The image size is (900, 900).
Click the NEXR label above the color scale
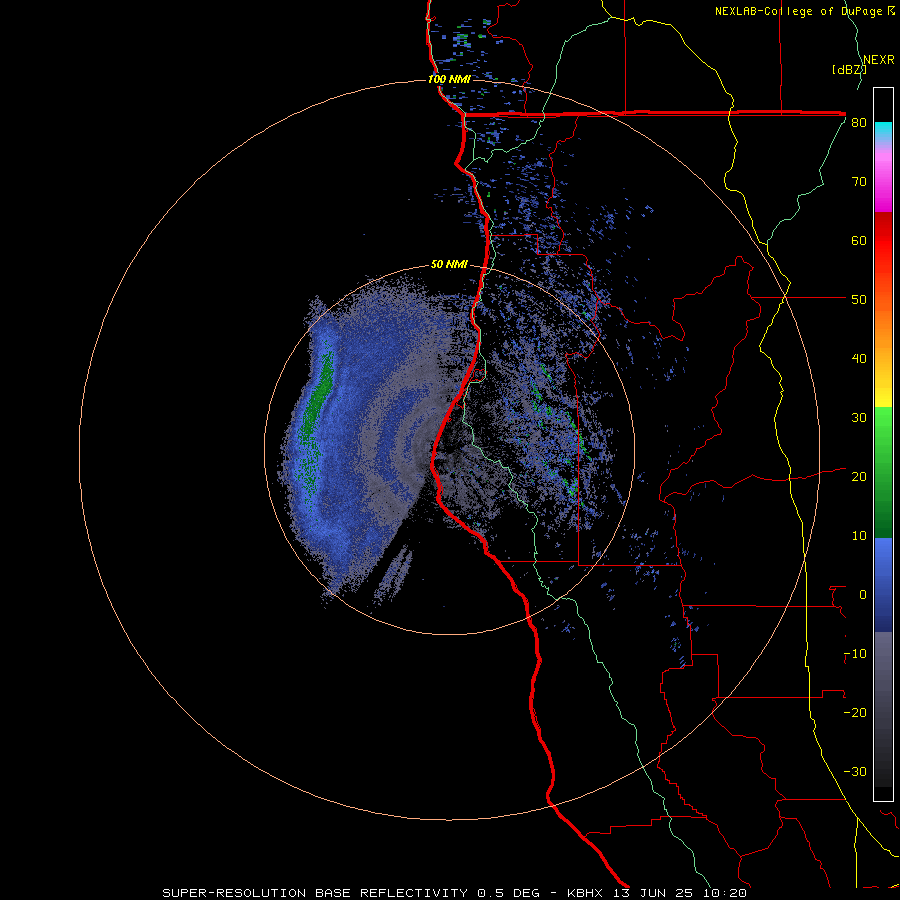879,60
